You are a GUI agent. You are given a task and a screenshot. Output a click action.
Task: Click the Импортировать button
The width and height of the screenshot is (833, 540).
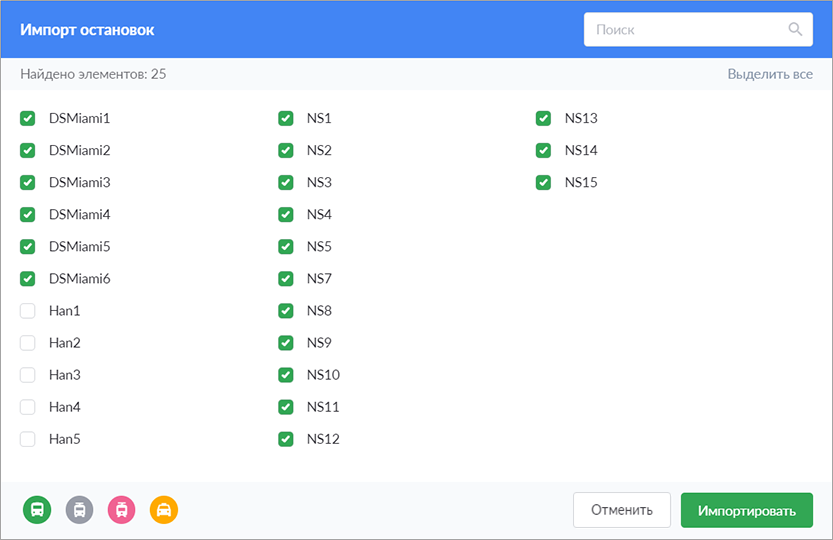tap(746, 510)
